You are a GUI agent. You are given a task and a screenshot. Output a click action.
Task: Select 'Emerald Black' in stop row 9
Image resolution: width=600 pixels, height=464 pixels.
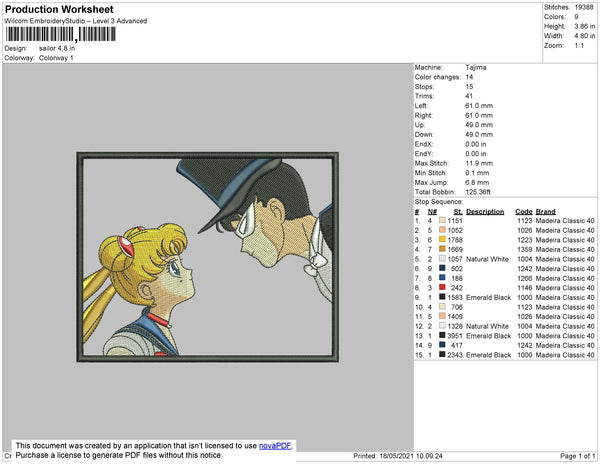[x=488, y=297]
